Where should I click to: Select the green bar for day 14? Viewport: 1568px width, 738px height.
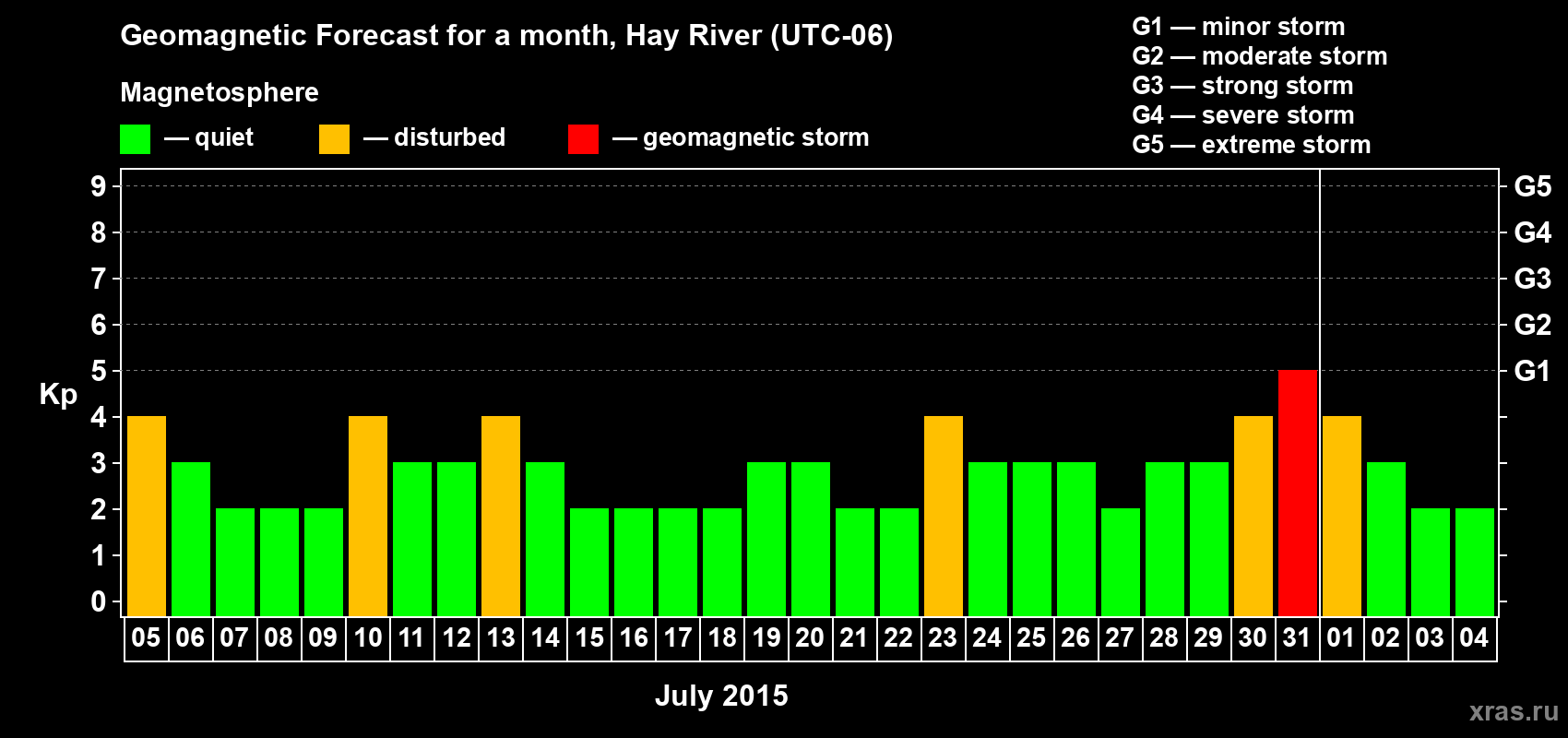545,540
